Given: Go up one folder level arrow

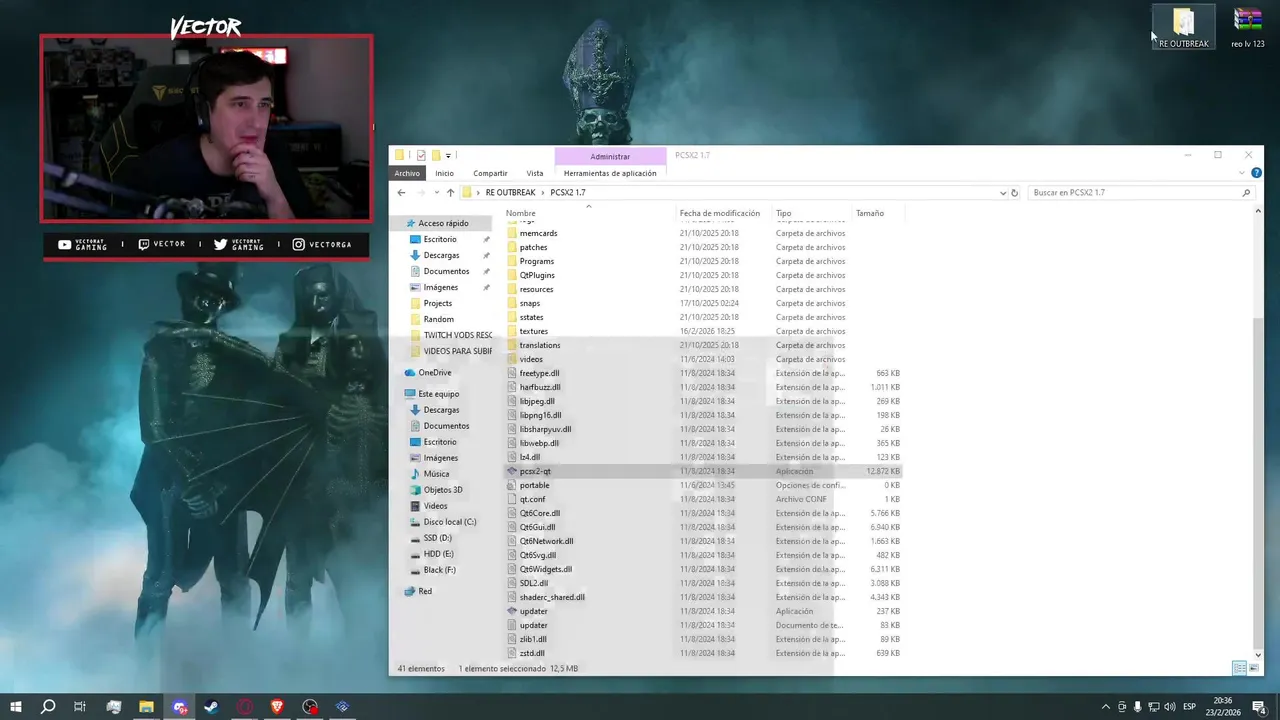Looking at the screenshot, I should pyautogui.click(x=450, y=192).
